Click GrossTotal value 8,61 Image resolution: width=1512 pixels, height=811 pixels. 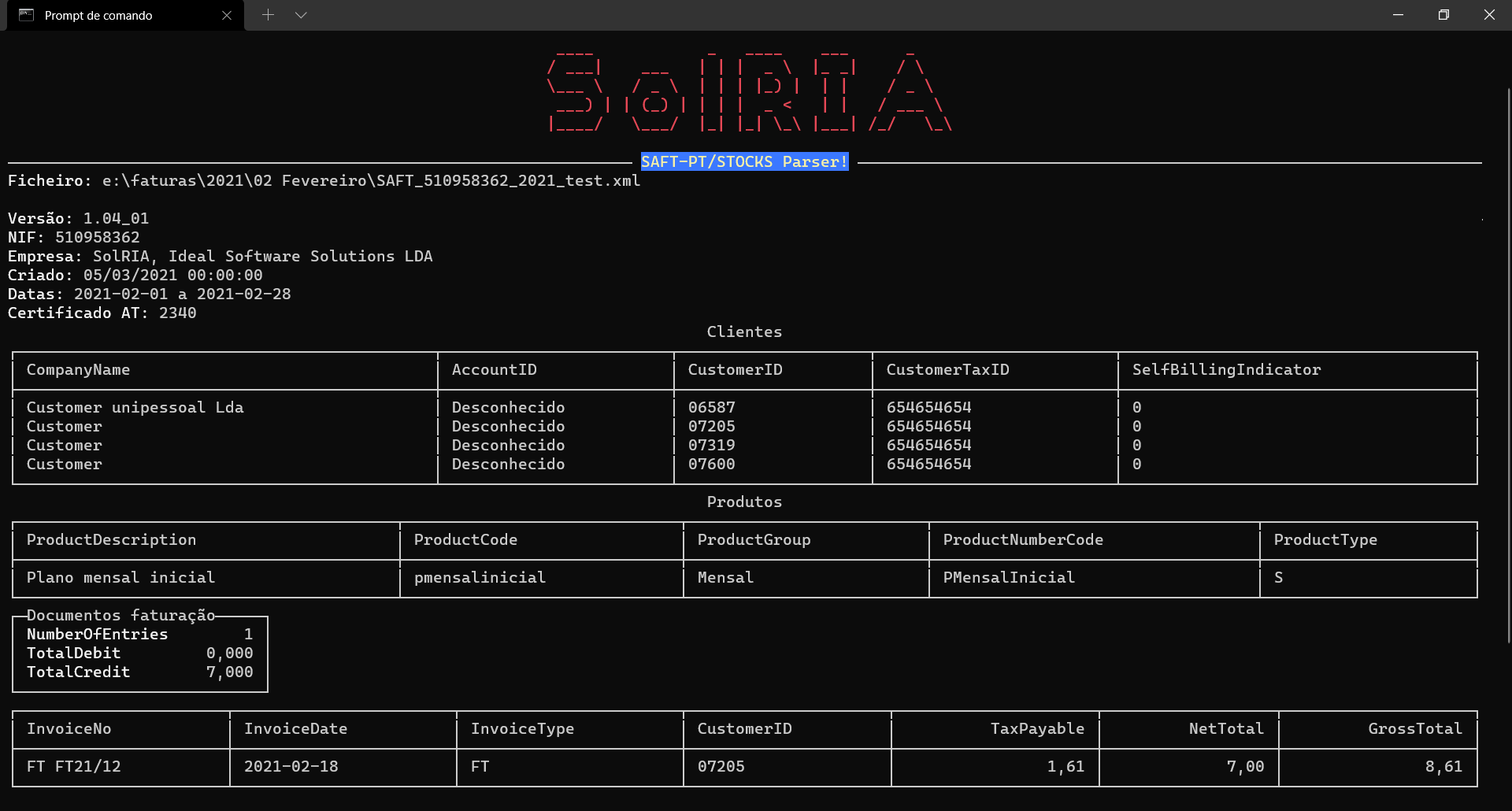click(1443, 766)
